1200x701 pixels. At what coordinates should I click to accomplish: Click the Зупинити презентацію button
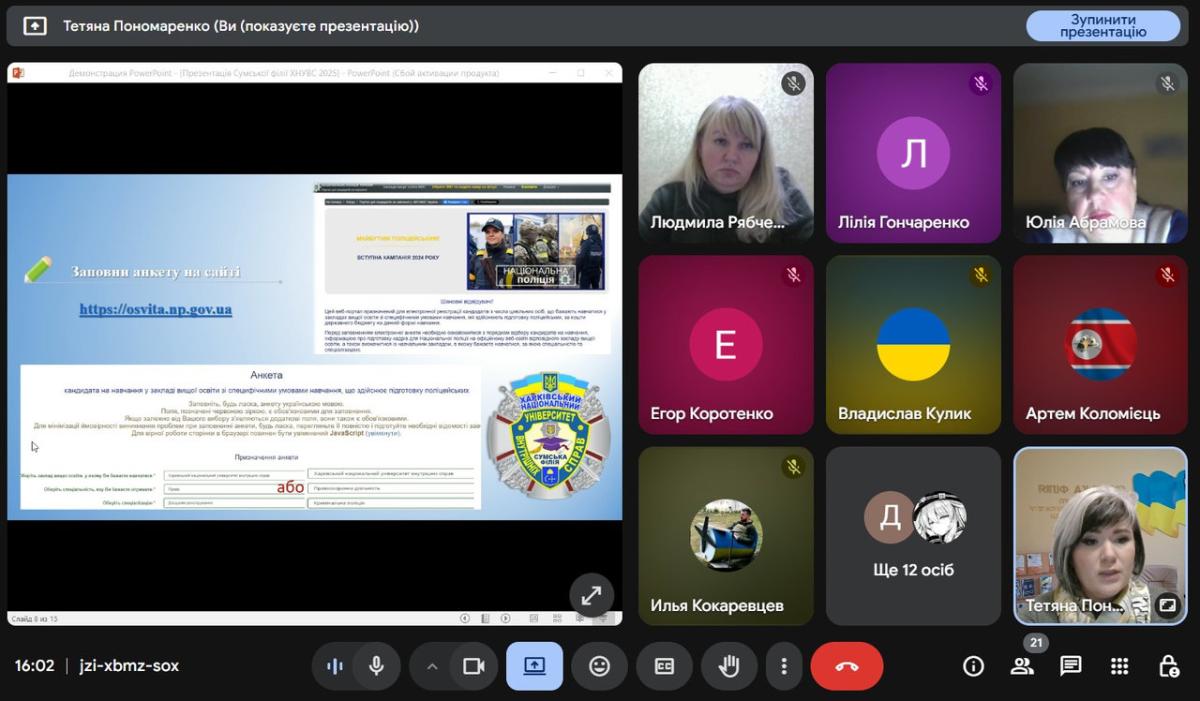tap(1103, 26)
